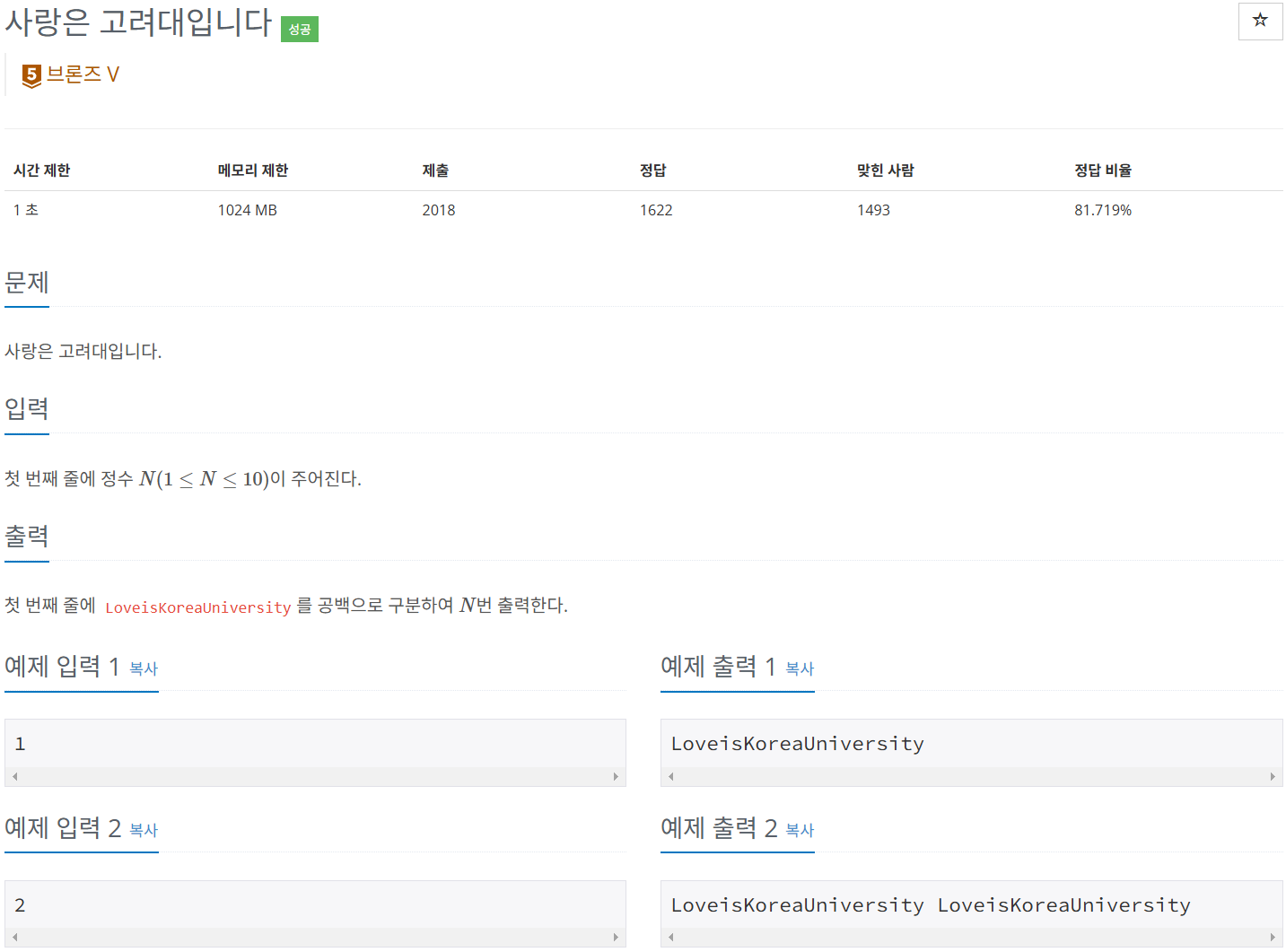Click the 예제 입력 1 heading
The image size is (1286, 952).
[x=62, y=667]
